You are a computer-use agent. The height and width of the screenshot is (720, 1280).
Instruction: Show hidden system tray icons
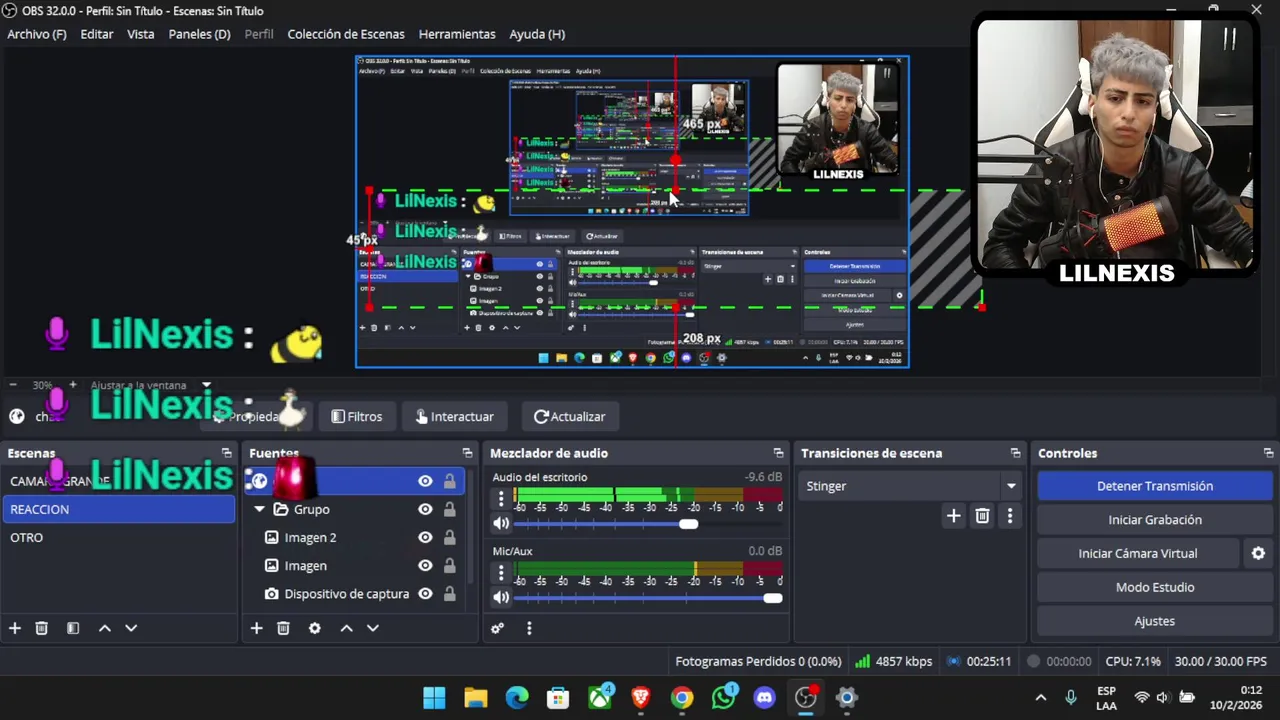[1040, 697]
